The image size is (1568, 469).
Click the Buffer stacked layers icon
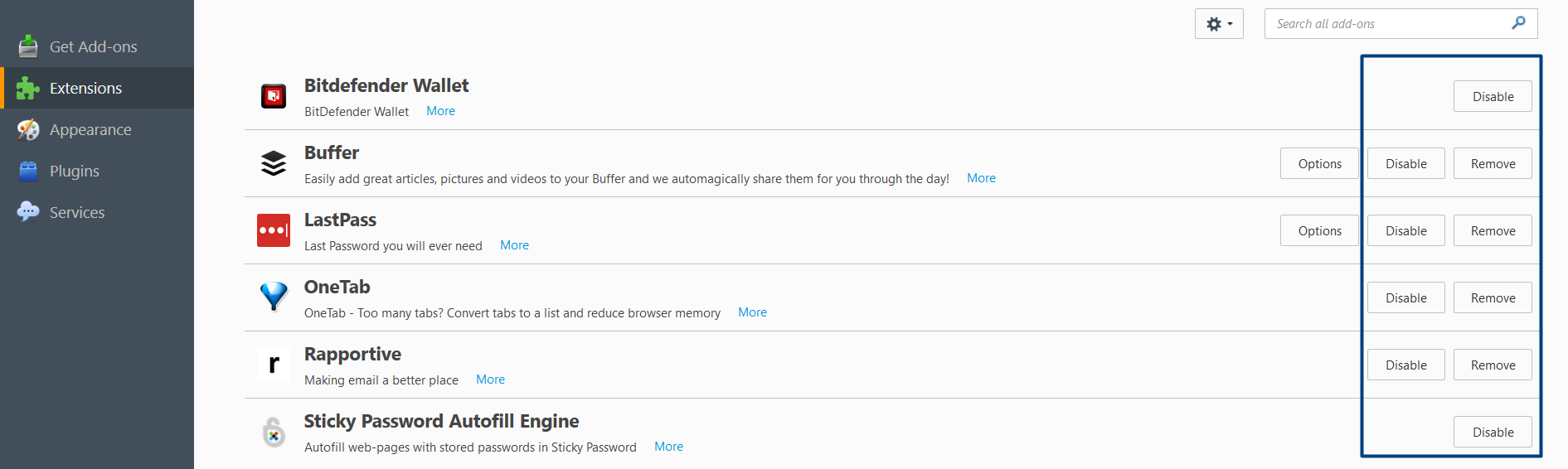point(274,163)
